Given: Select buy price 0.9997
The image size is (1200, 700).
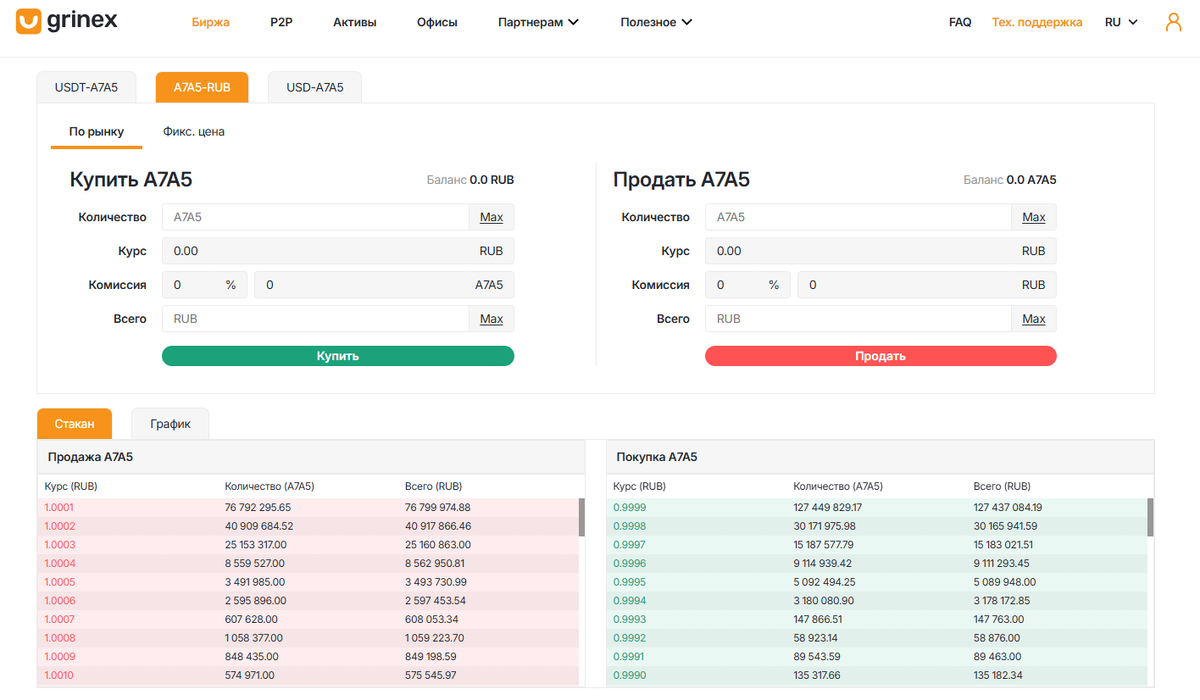Looking at the screenshot, I should click(629, 545).
